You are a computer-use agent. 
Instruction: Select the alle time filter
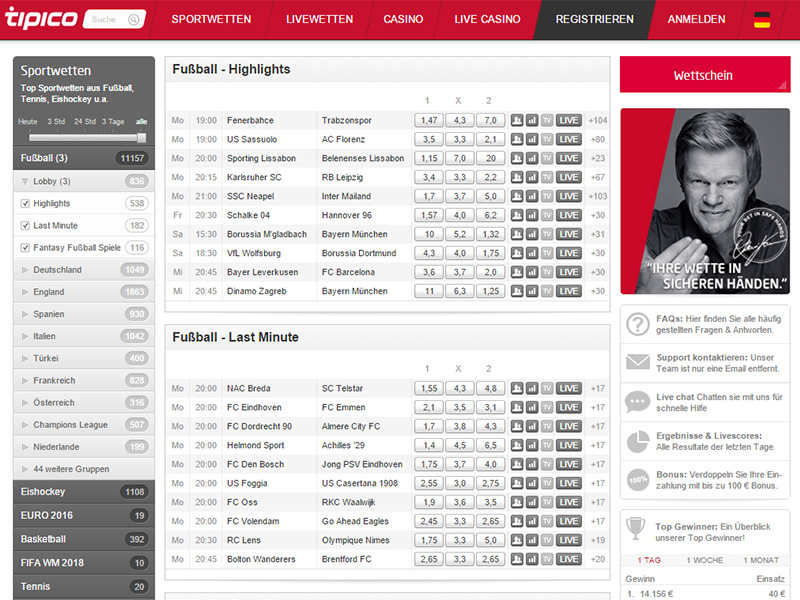141,121
